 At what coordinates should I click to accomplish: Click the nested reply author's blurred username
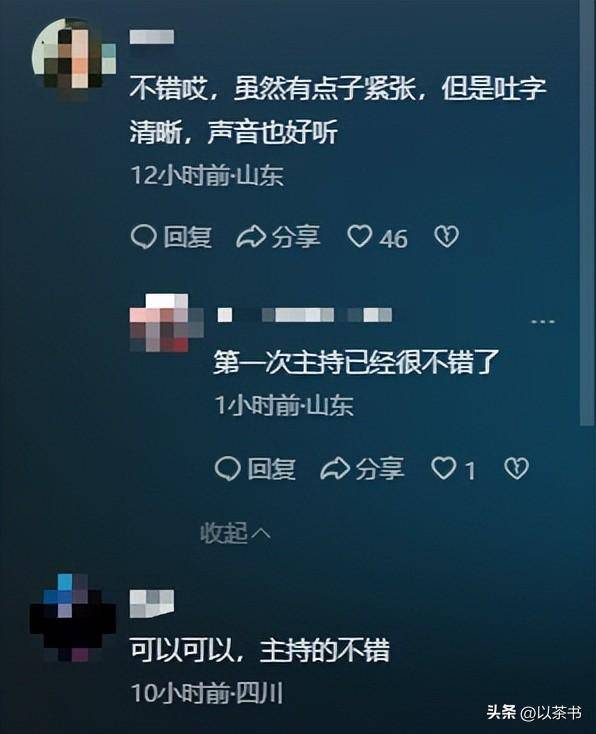[x=305, y=315]
